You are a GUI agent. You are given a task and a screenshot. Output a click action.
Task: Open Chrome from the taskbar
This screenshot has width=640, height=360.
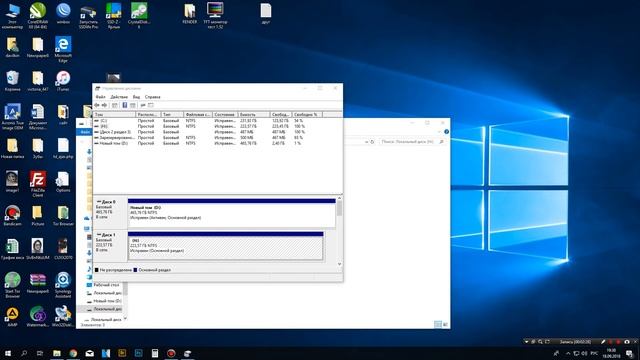coord(73,353)
